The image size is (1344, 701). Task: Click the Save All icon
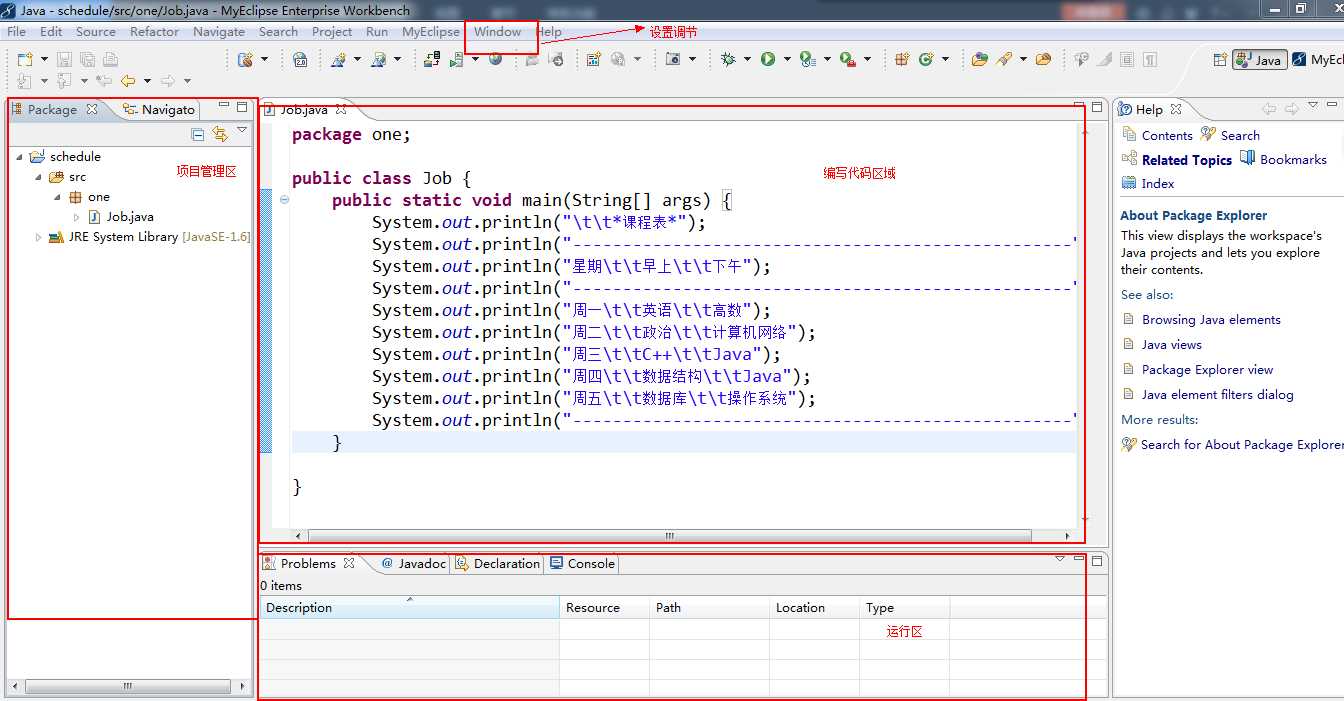point(87,59)
